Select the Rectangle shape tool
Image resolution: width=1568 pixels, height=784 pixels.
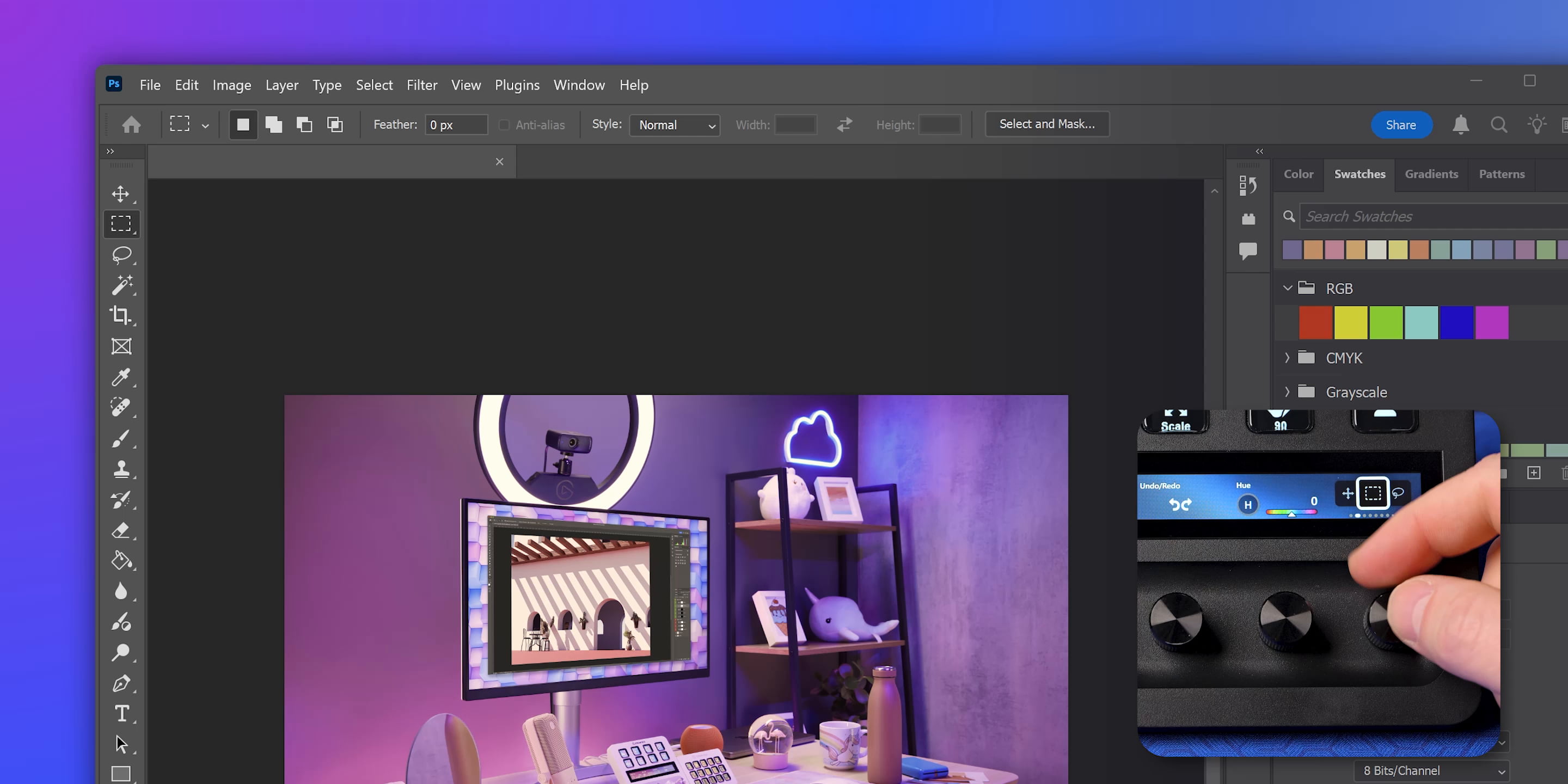tap(121, 774)
